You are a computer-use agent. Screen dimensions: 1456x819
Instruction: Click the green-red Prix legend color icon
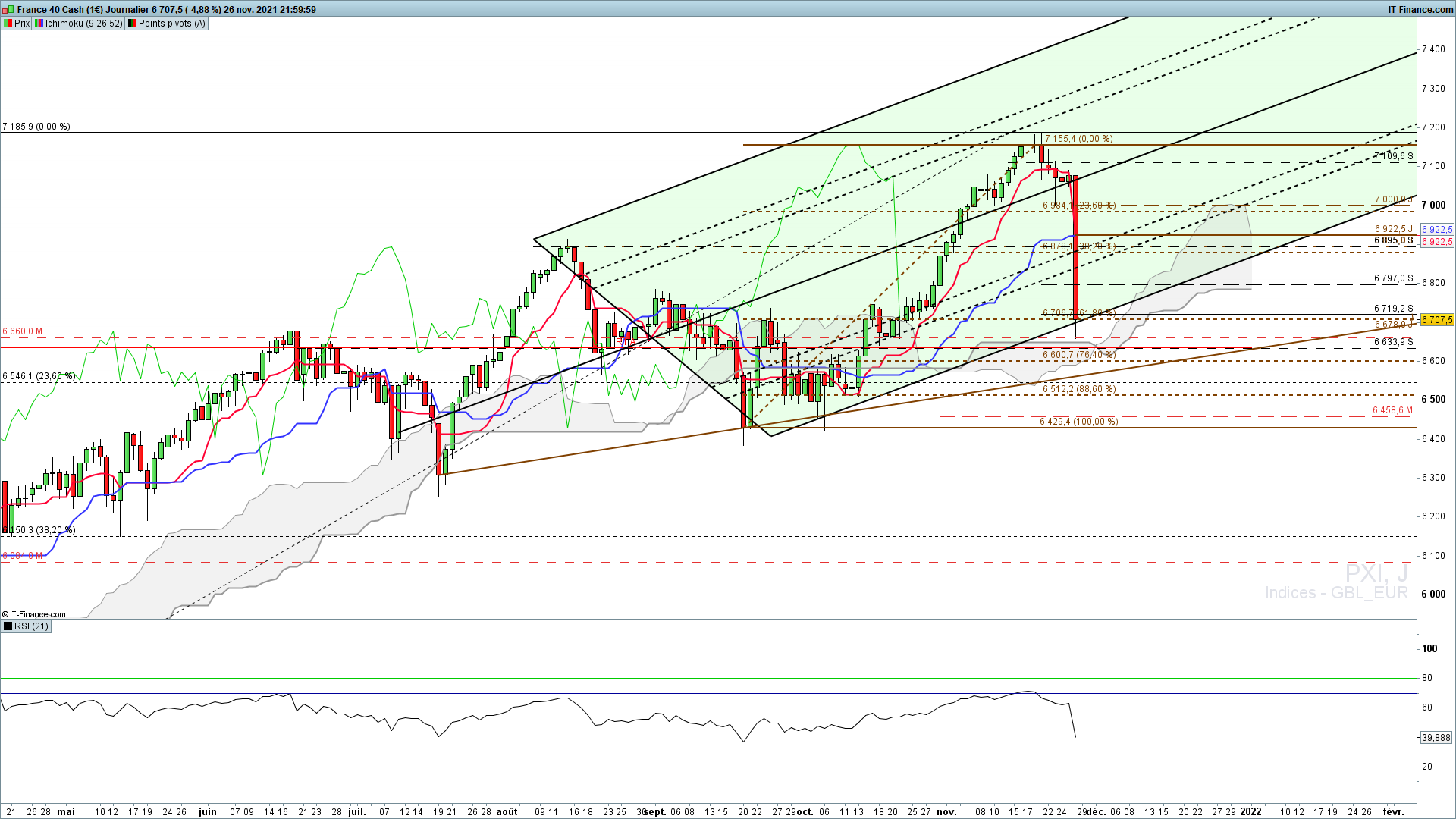pos(8,24)
